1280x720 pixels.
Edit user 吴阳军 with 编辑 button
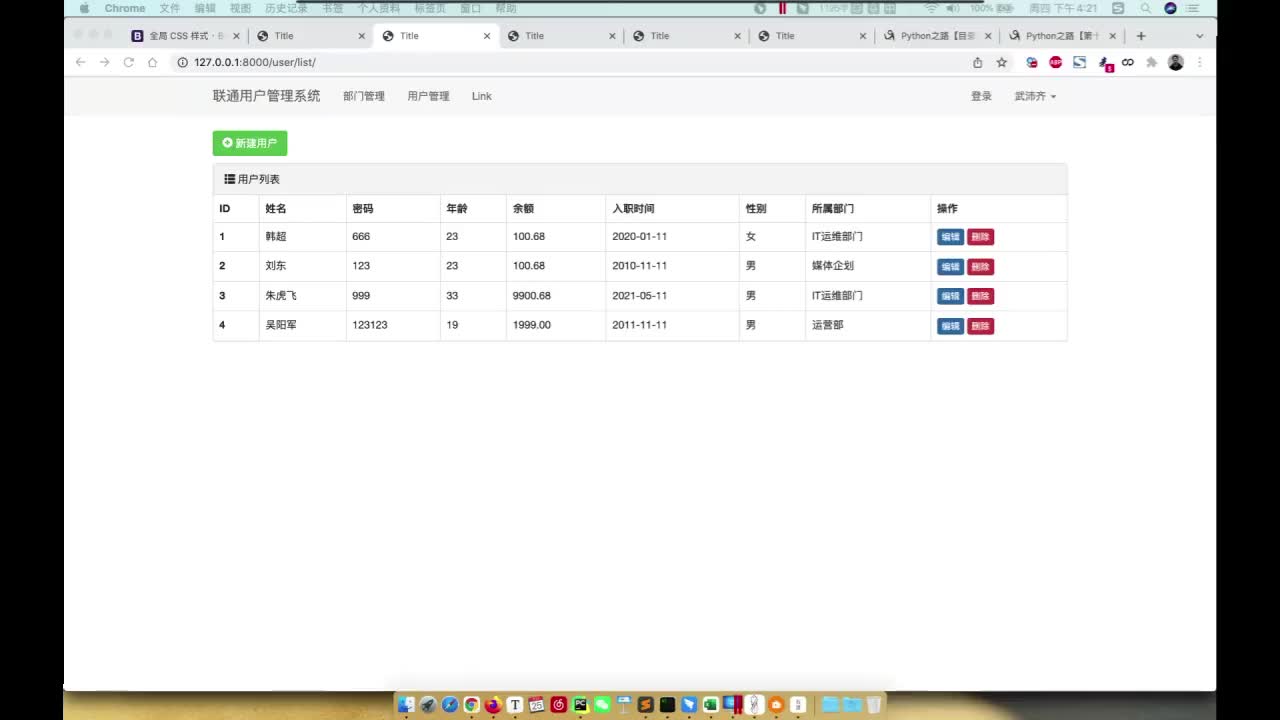pyautogui.click(x=950, y=326)
